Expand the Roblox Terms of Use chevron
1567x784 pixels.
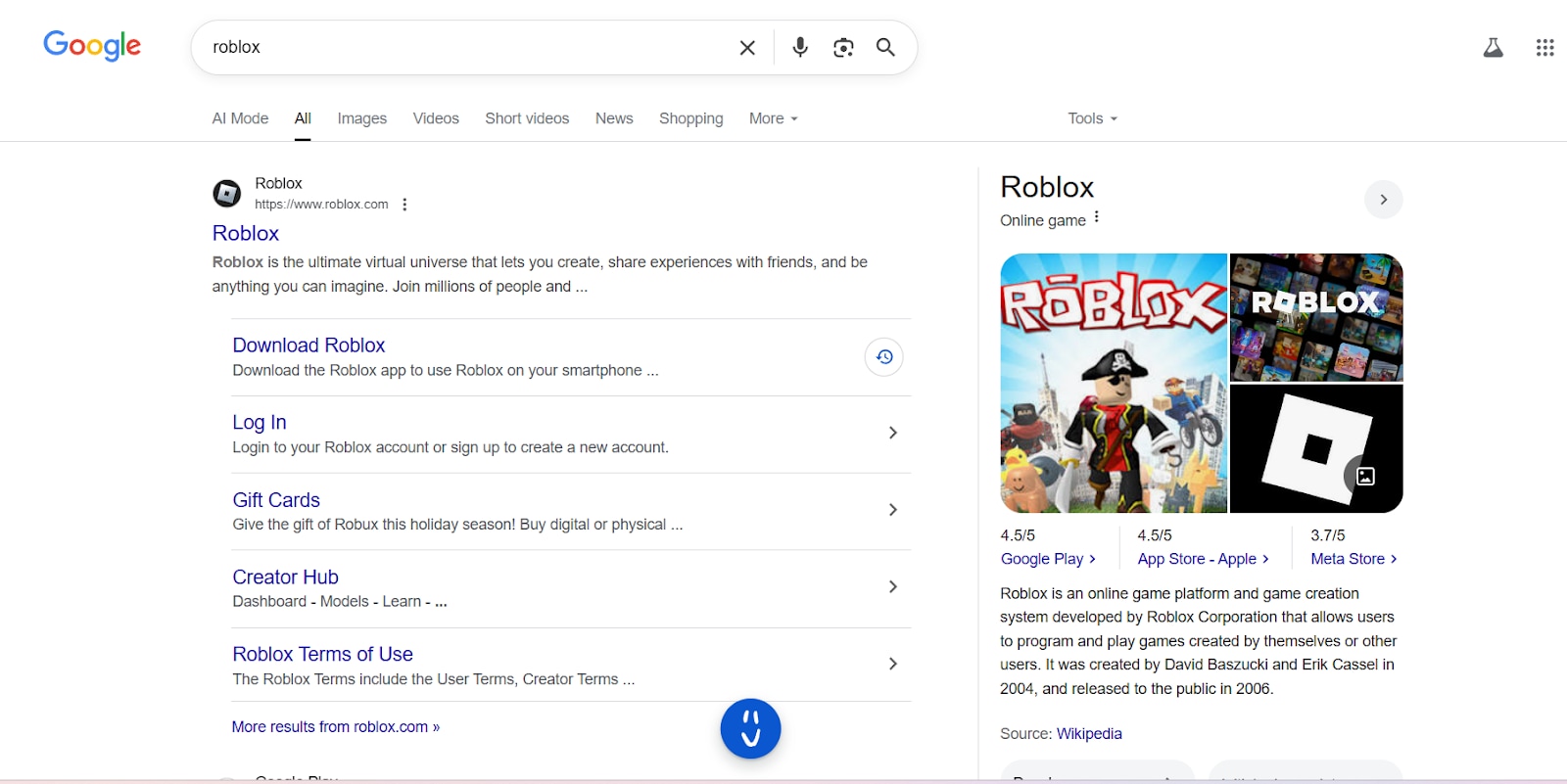coord(892,664)
